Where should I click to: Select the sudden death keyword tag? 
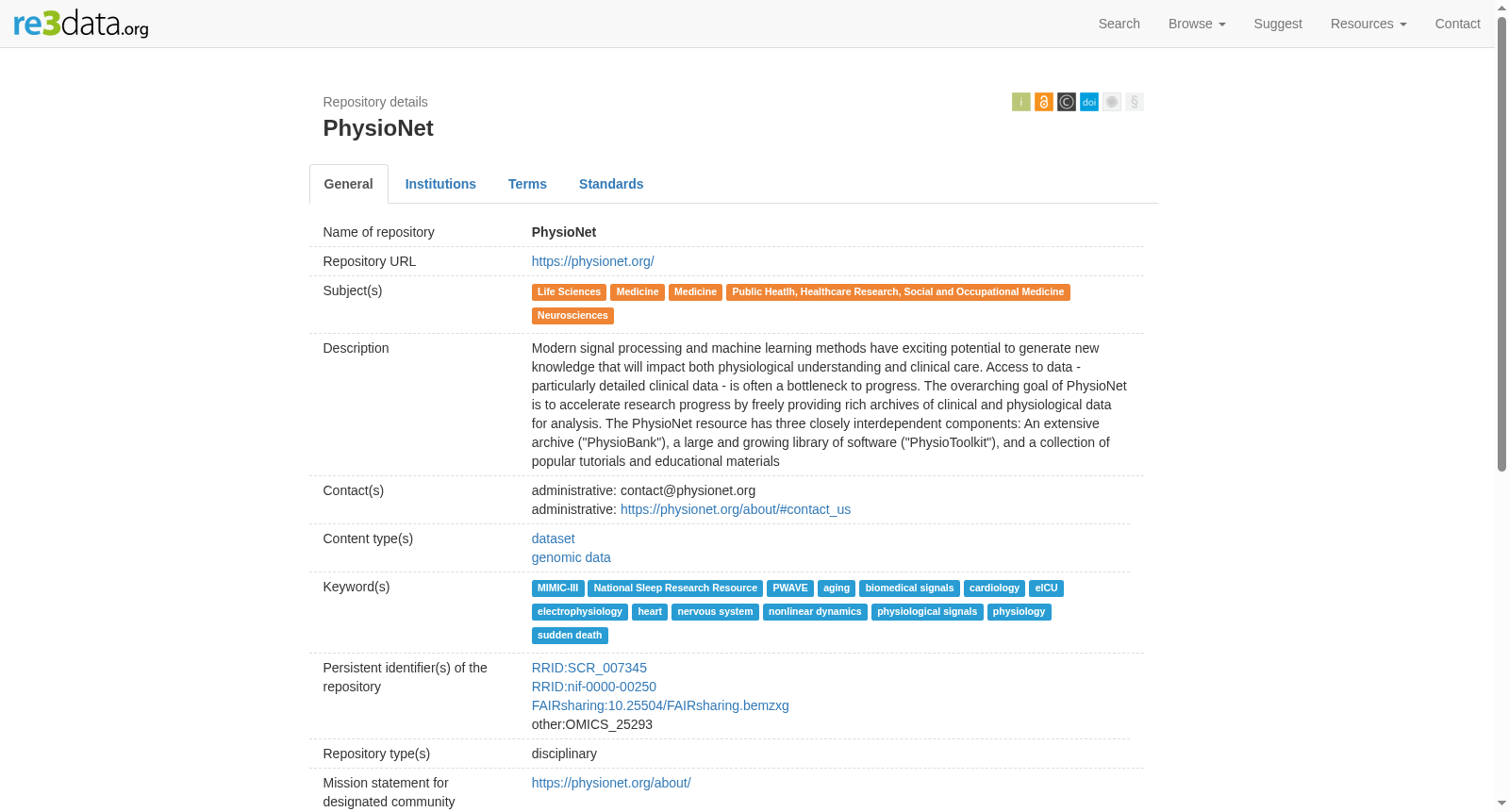pyautogui.click(x=570, y=636)
